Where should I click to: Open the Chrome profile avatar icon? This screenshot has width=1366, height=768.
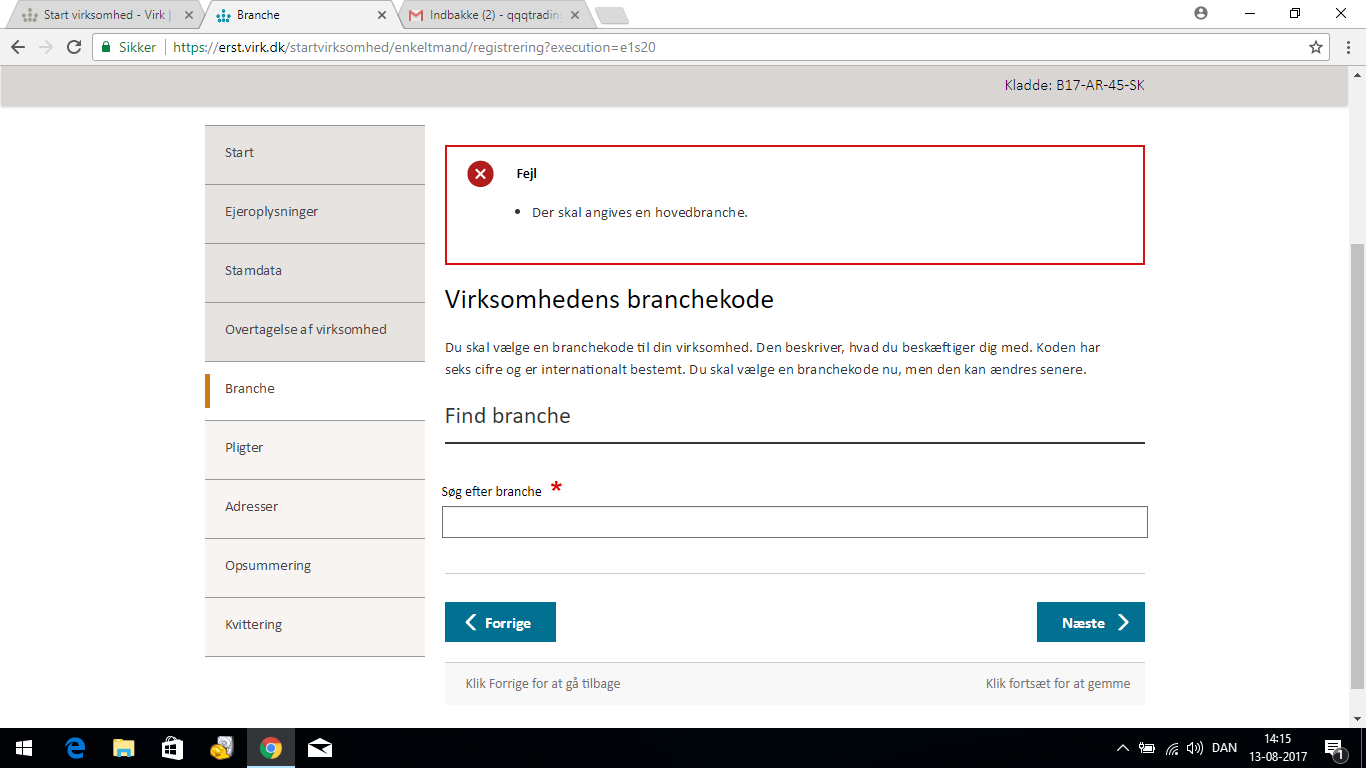[1201, 14]
